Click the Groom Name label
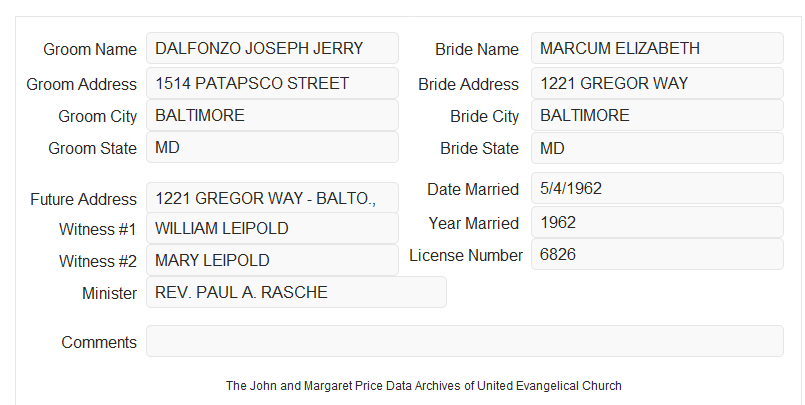Viewport: 805px width, 405px height. click(90, 49)
